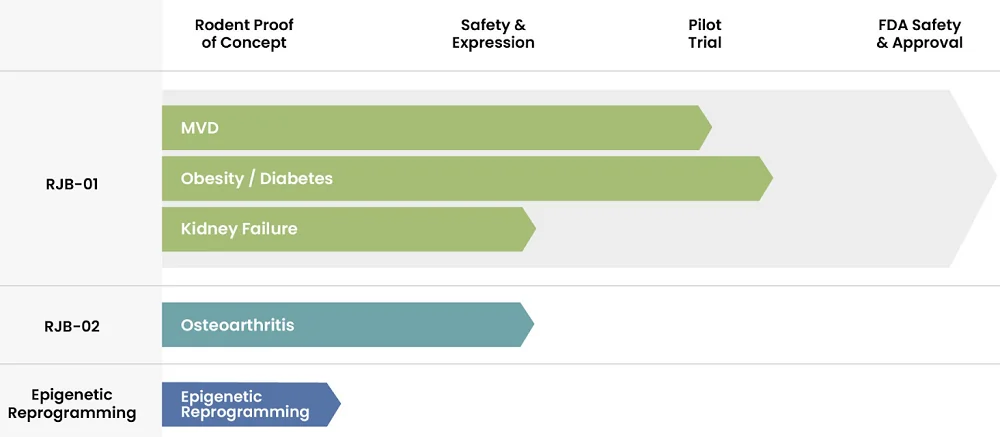The image size is (1000, 437).
Task: Select the RJB-02 row label
Action: click(x=72, y=327)
